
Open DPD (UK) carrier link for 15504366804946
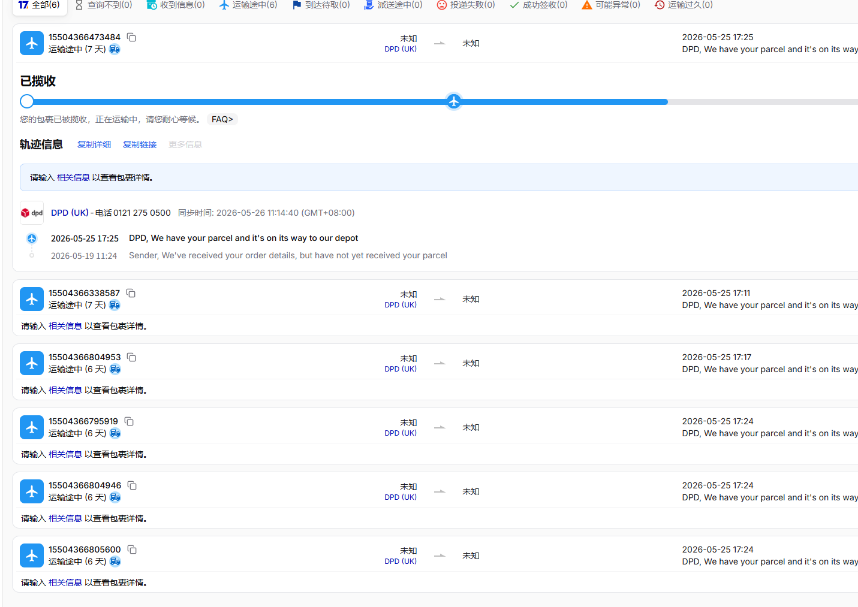(x=401, y=498)
